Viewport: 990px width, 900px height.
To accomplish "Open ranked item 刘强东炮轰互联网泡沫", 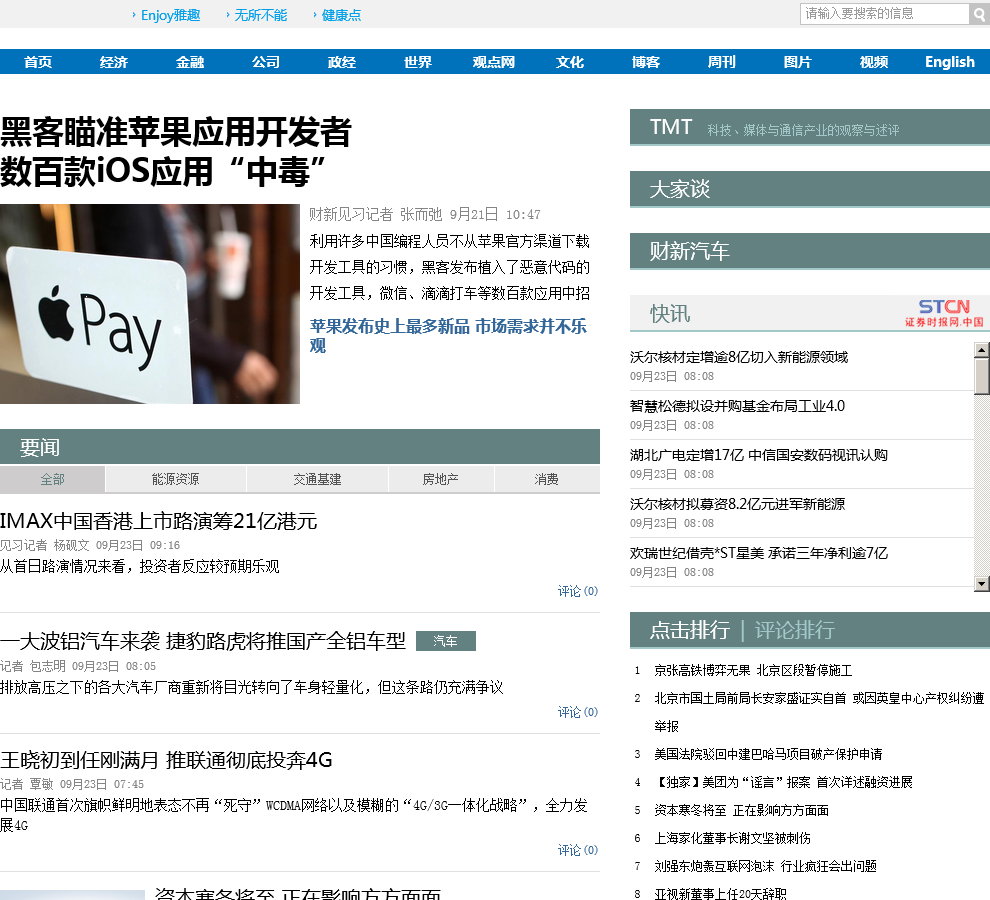I will coord(765,866).
